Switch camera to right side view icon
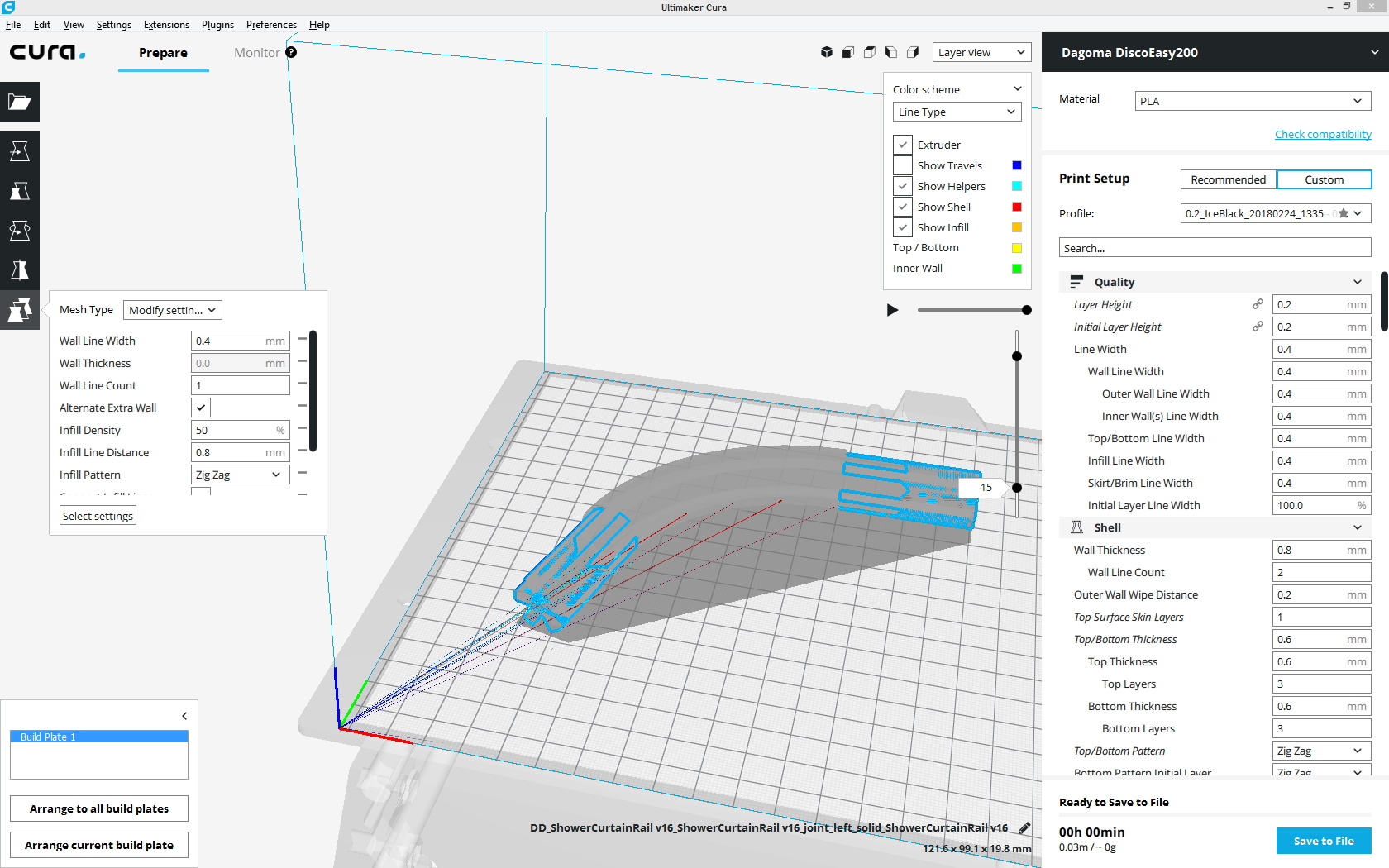 tap(913, 52)
